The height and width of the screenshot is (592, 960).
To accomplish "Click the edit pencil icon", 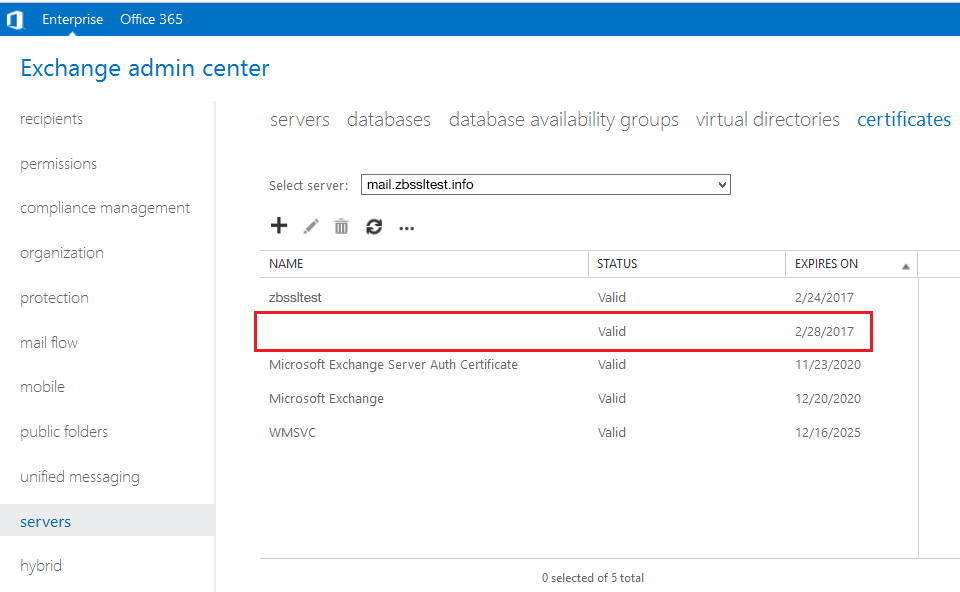I will [311, 227].
